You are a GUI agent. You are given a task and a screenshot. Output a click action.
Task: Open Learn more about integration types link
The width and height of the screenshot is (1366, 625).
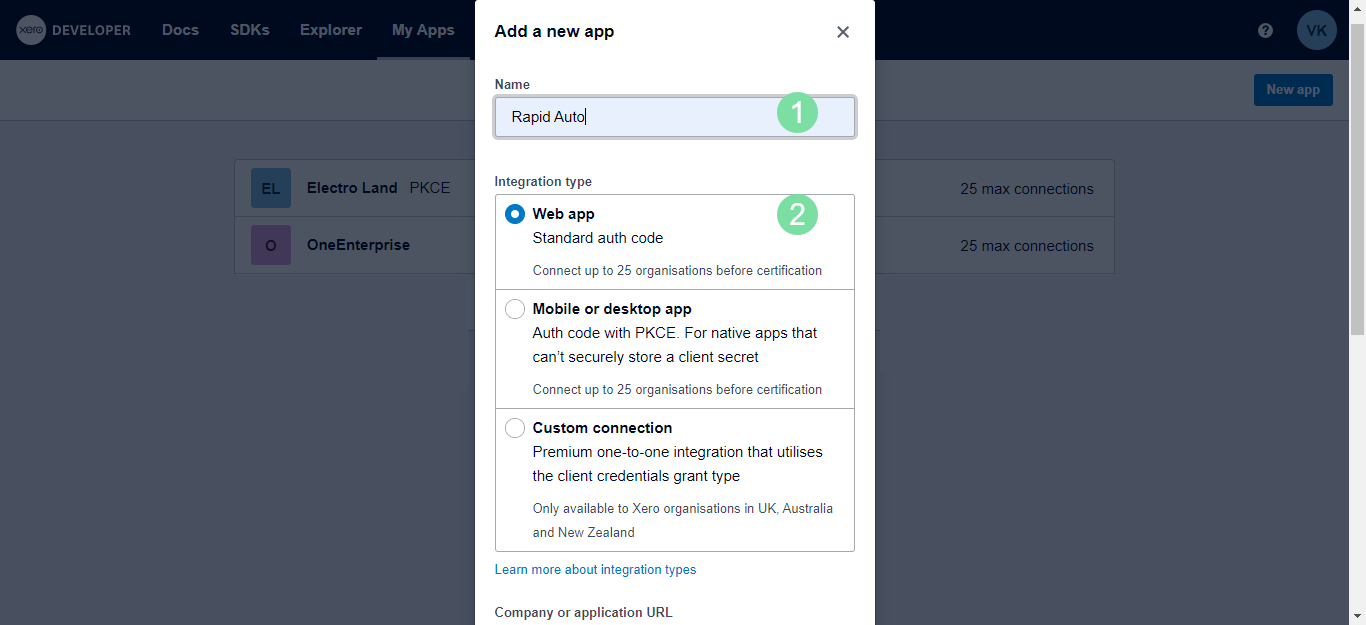595,570
